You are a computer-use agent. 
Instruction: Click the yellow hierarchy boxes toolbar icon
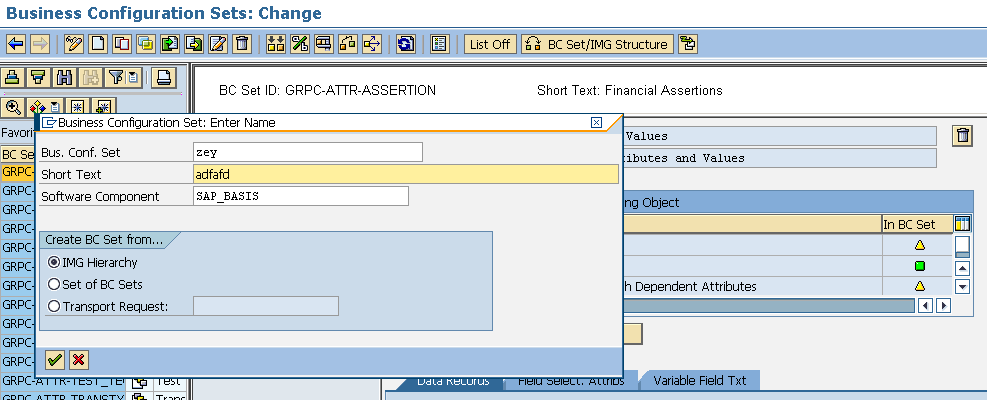point(276,44)
